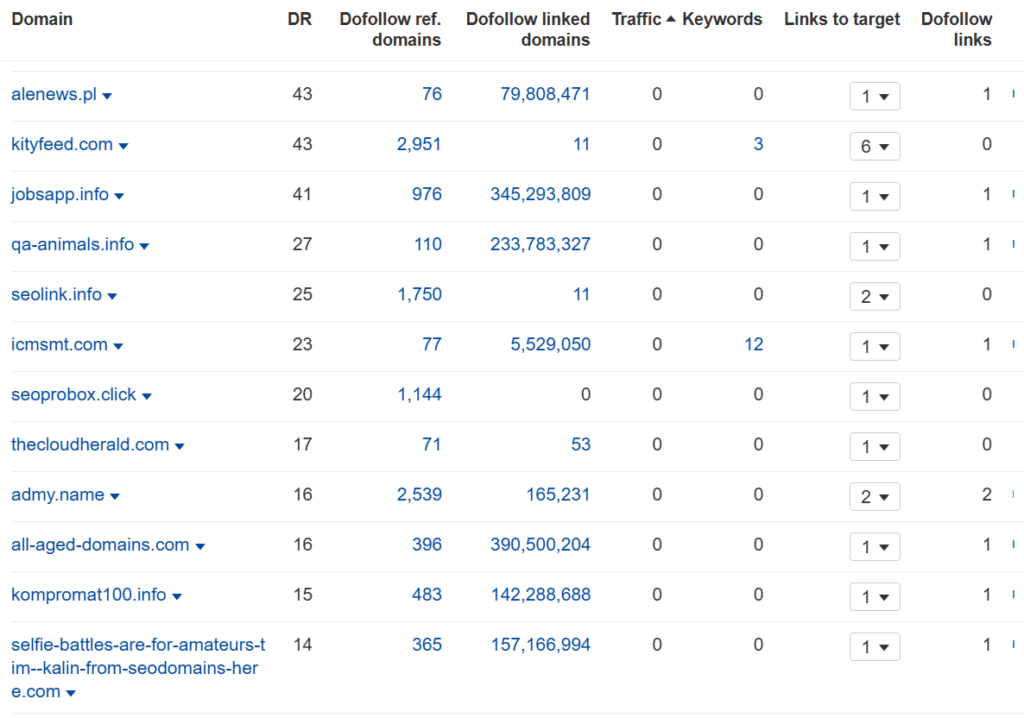1024x718 pixels.
Task: Open Links to target dropdown for alenews.pl
Action: pyautogui.click(x=874, y=96)
